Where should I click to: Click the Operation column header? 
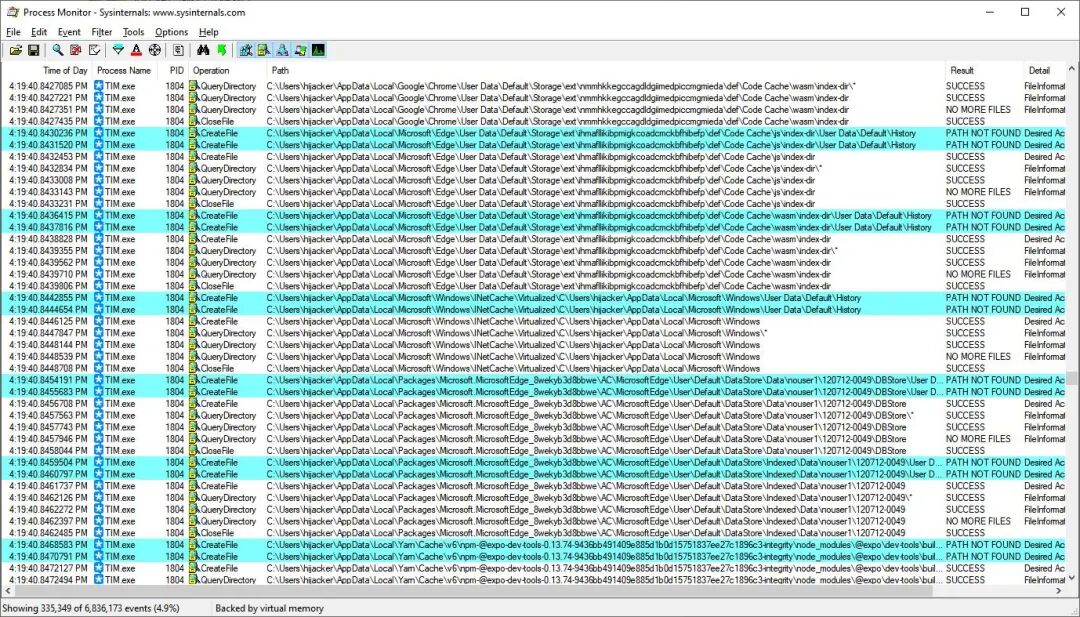coord(227,70)
